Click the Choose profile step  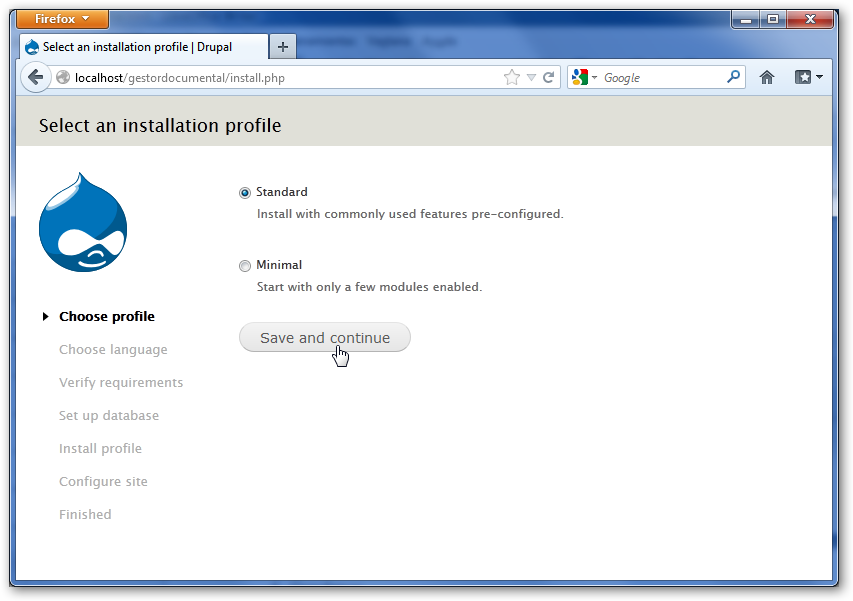pyautogui.click(x=106, y=317)
